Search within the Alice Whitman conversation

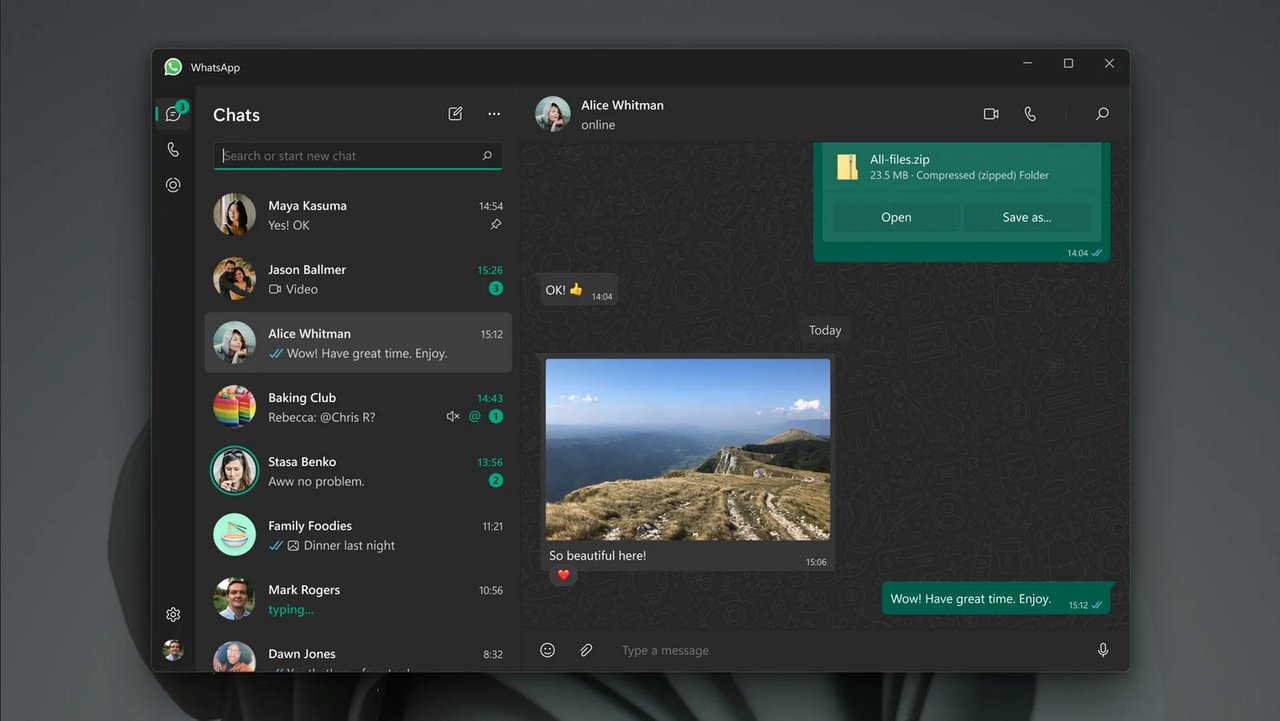click(1101, 113)
